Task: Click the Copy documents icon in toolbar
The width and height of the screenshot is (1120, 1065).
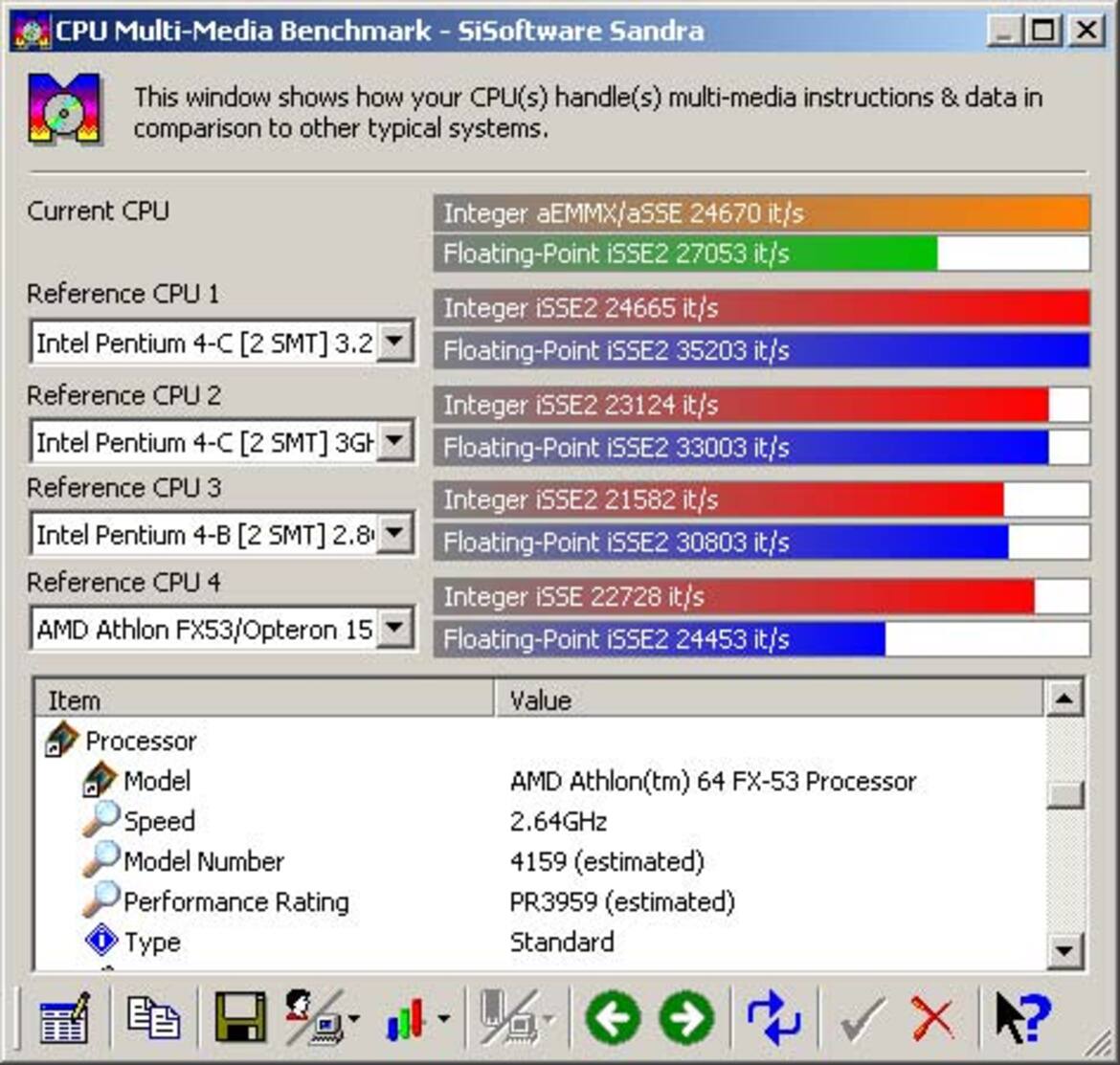Action: [x=153, y=1017]
